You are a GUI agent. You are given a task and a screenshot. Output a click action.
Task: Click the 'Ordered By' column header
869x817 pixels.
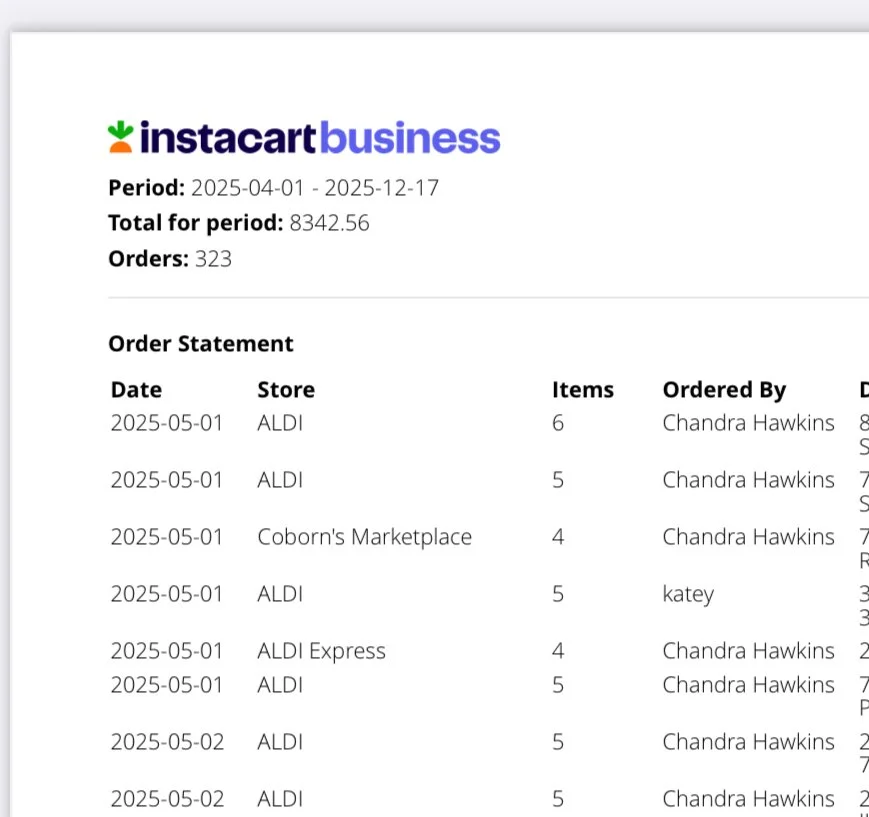click(x=724, y=390)
